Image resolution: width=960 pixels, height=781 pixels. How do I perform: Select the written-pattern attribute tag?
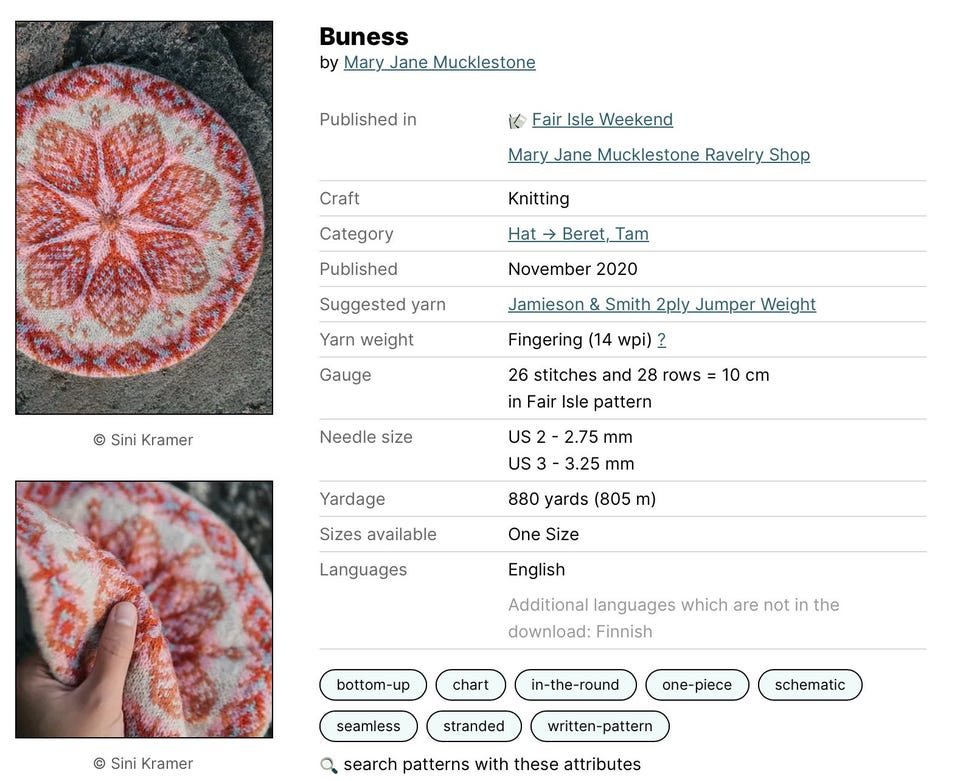click(599, 726)
